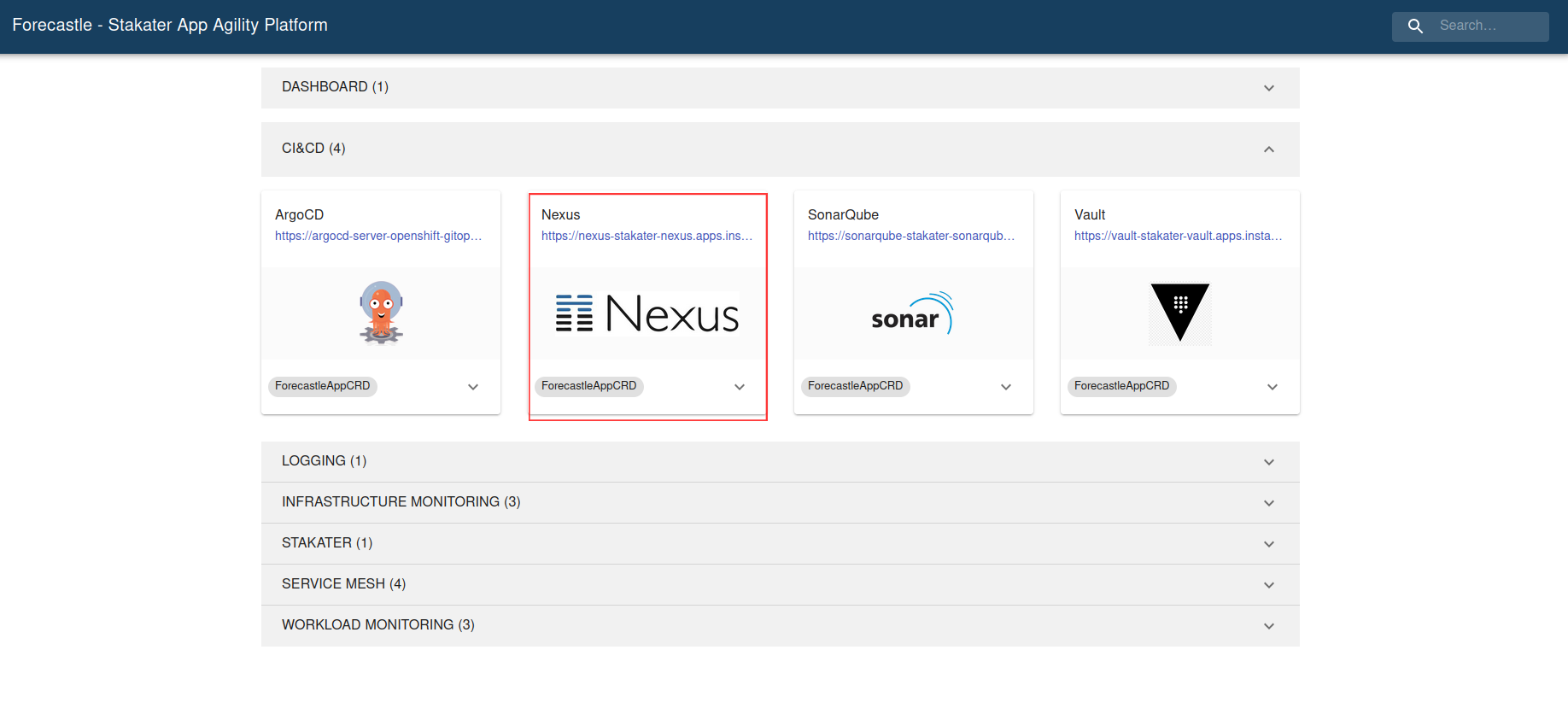Click the Forecastle platform title

pyautogui.click(x=170, y=26)
